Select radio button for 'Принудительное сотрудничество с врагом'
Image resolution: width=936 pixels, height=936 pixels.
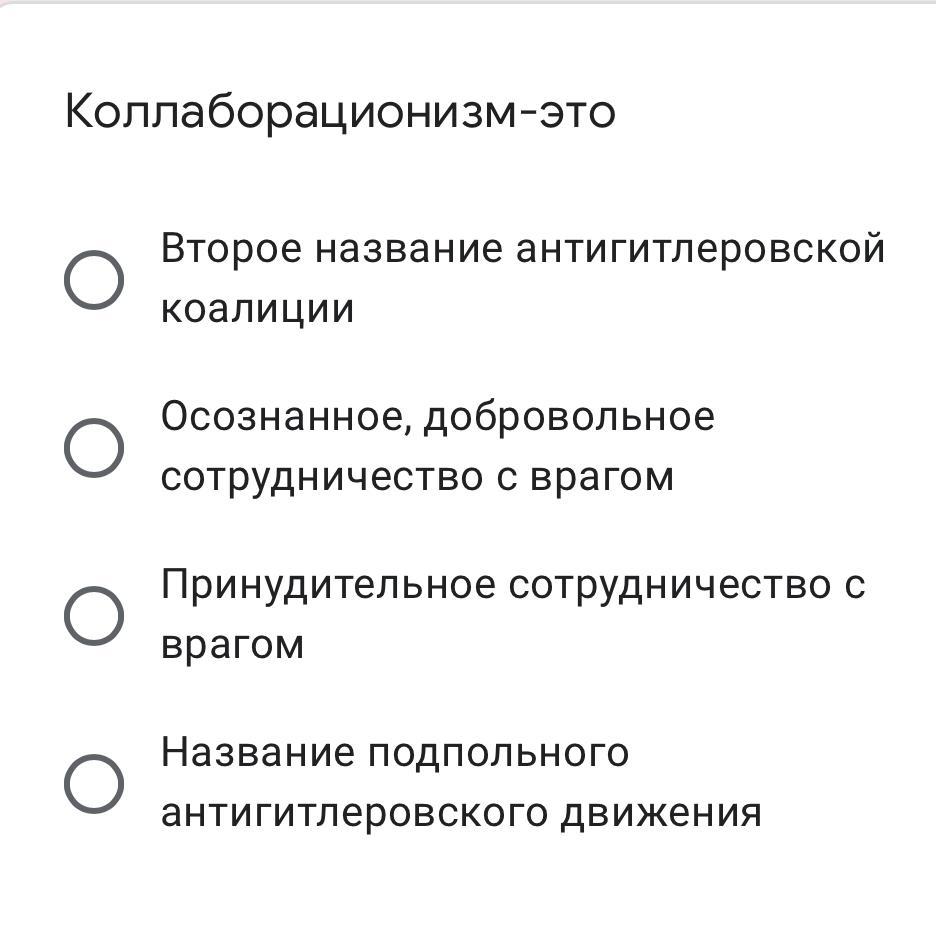pos(94,615)
